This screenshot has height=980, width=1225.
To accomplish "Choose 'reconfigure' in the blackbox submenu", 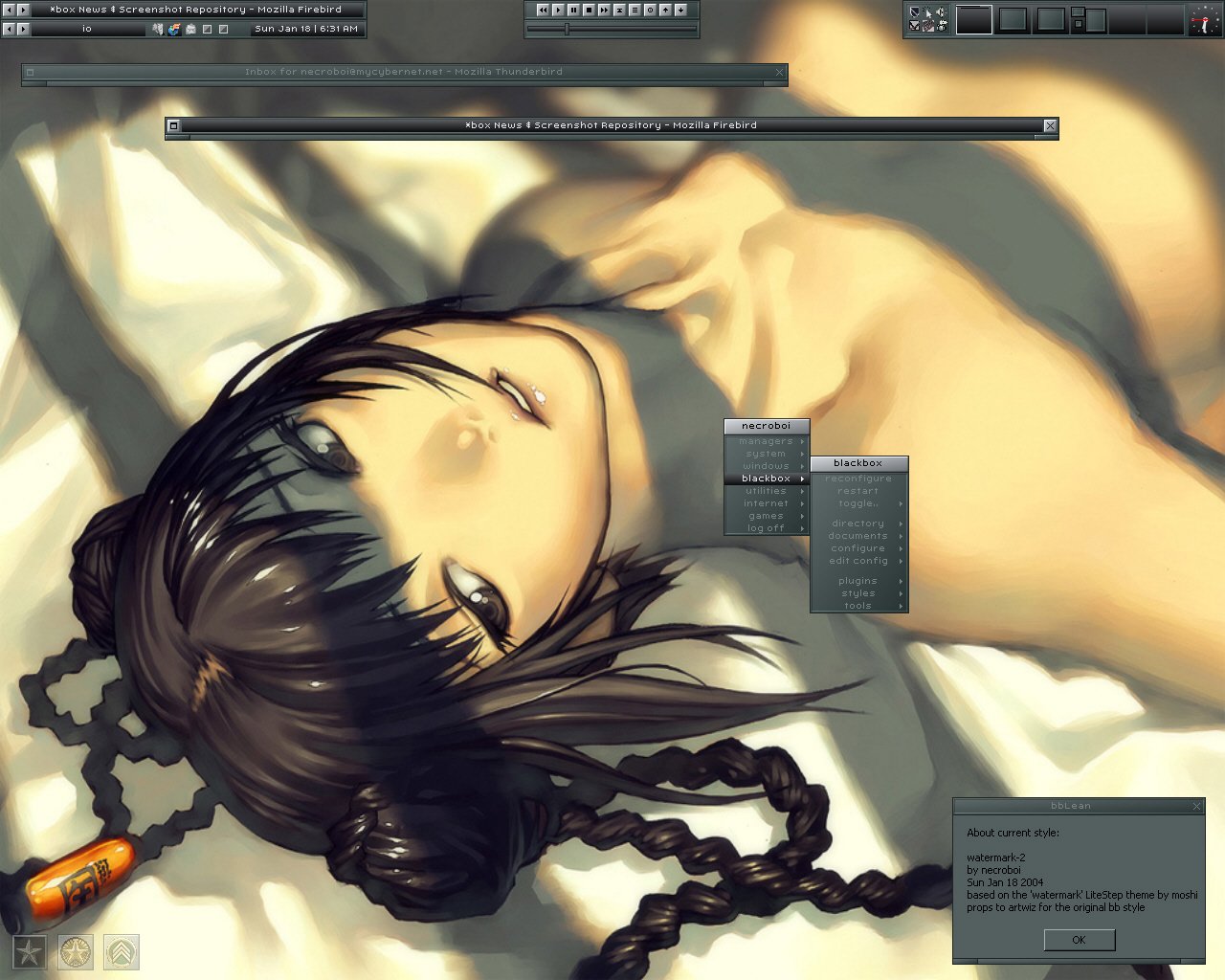I will [858, 479].
